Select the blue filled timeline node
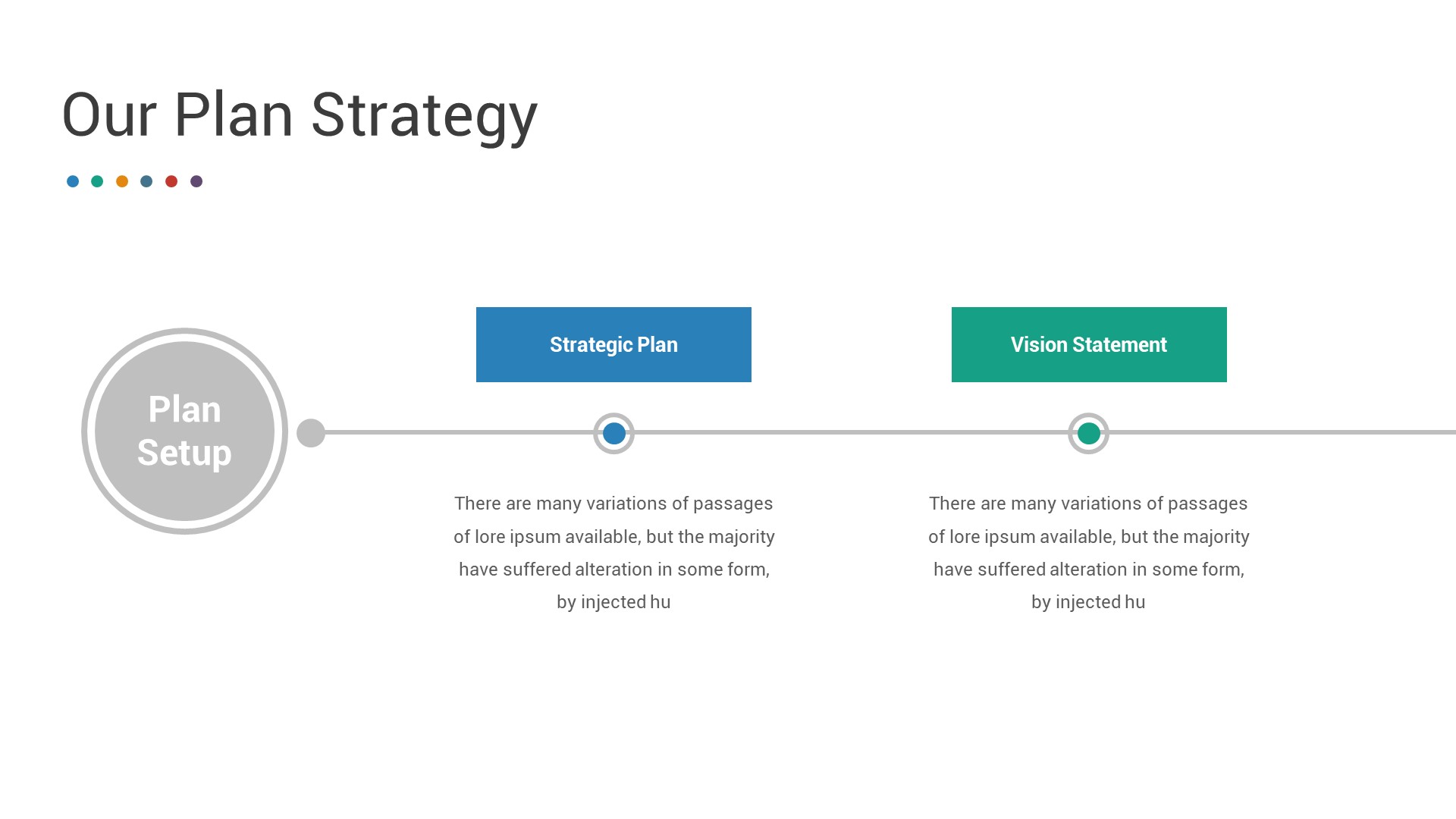 coord(614,432)
